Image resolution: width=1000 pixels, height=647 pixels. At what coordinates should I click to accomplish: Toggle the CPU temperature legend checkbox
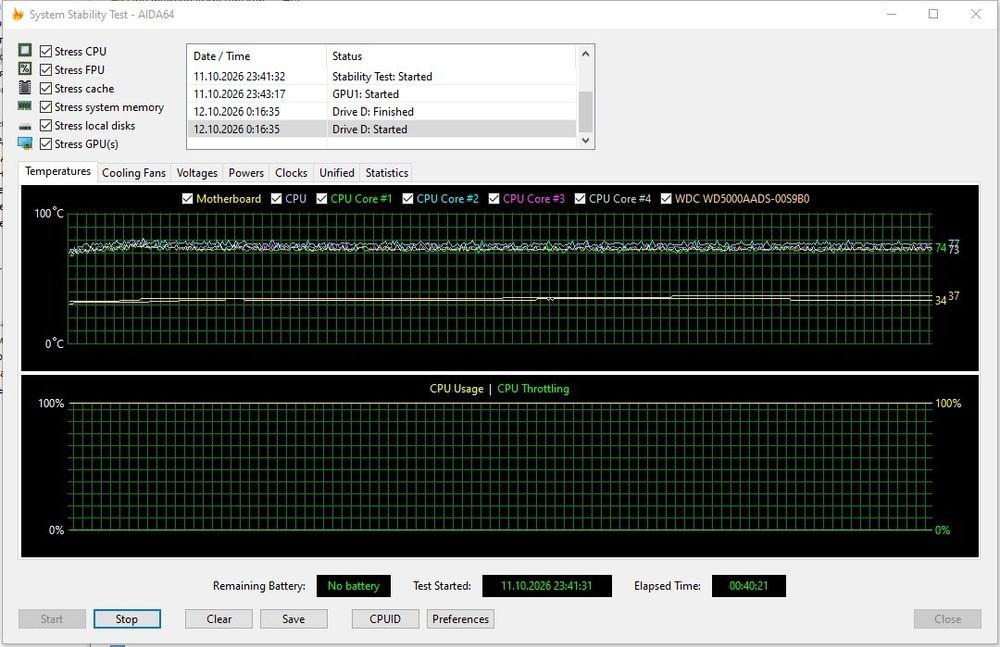click(x=276, y=198)
